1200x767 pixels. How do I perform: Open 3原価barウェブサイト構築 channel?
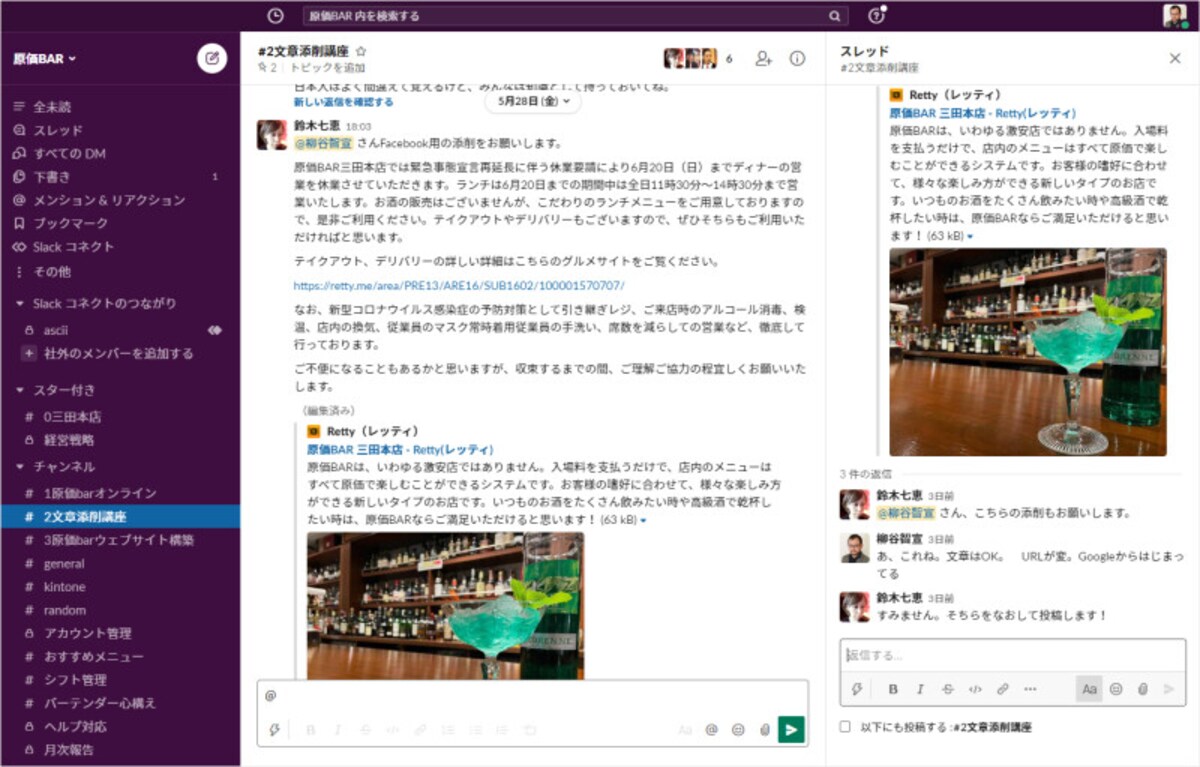(120, 540)
